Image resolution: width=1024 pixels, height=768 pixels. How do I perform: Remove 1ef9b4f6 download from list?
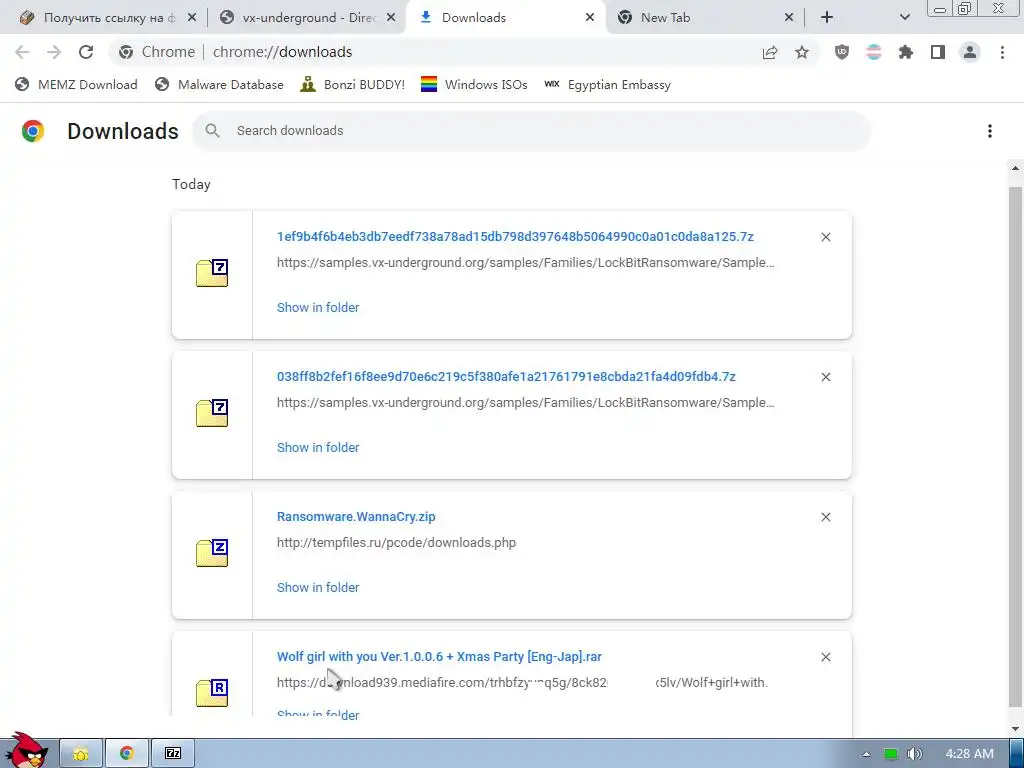(x=826, y=237)
